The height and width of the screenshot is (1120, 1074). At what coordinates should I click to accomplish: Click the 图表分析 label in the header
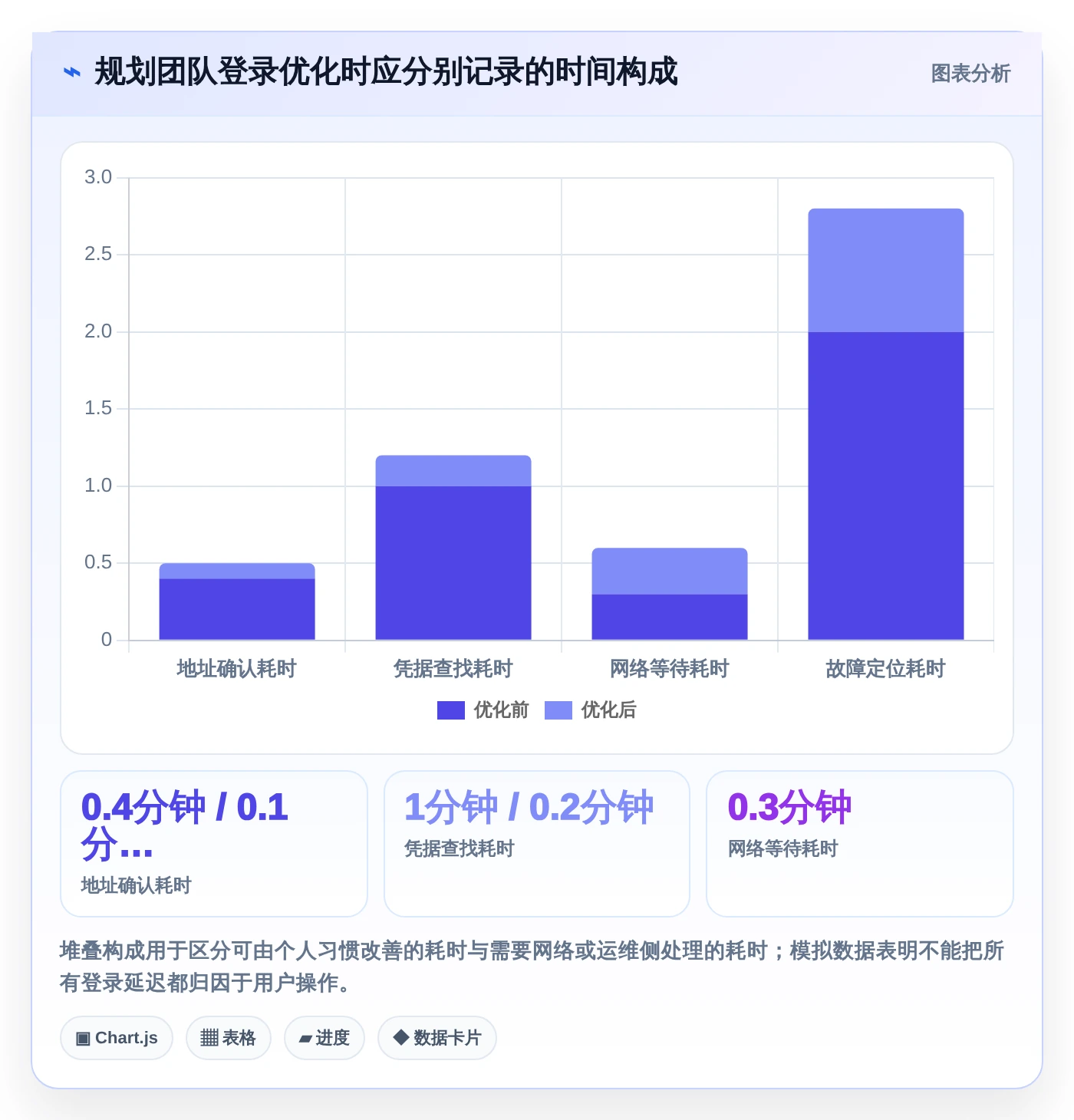[x=970, y=74]
